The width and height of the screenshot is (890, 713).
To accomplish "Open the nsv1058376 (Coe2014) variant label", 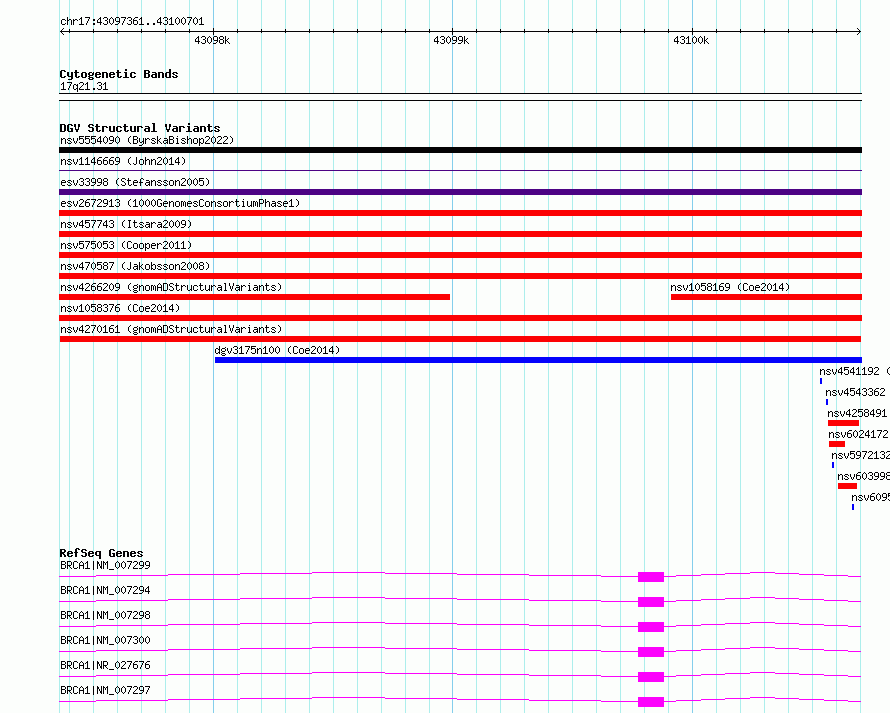I will [120, 308].
